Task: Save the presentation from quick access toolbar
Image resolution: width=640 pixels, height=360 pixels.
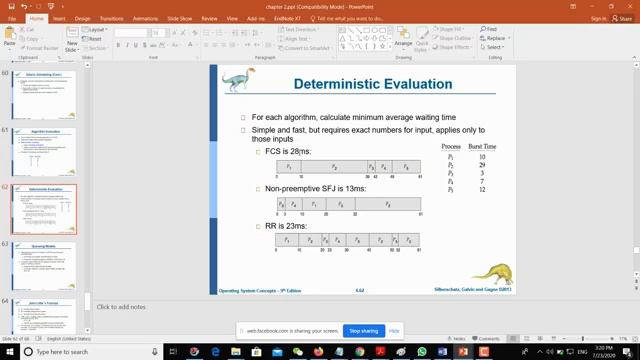Action: point(11,7)
